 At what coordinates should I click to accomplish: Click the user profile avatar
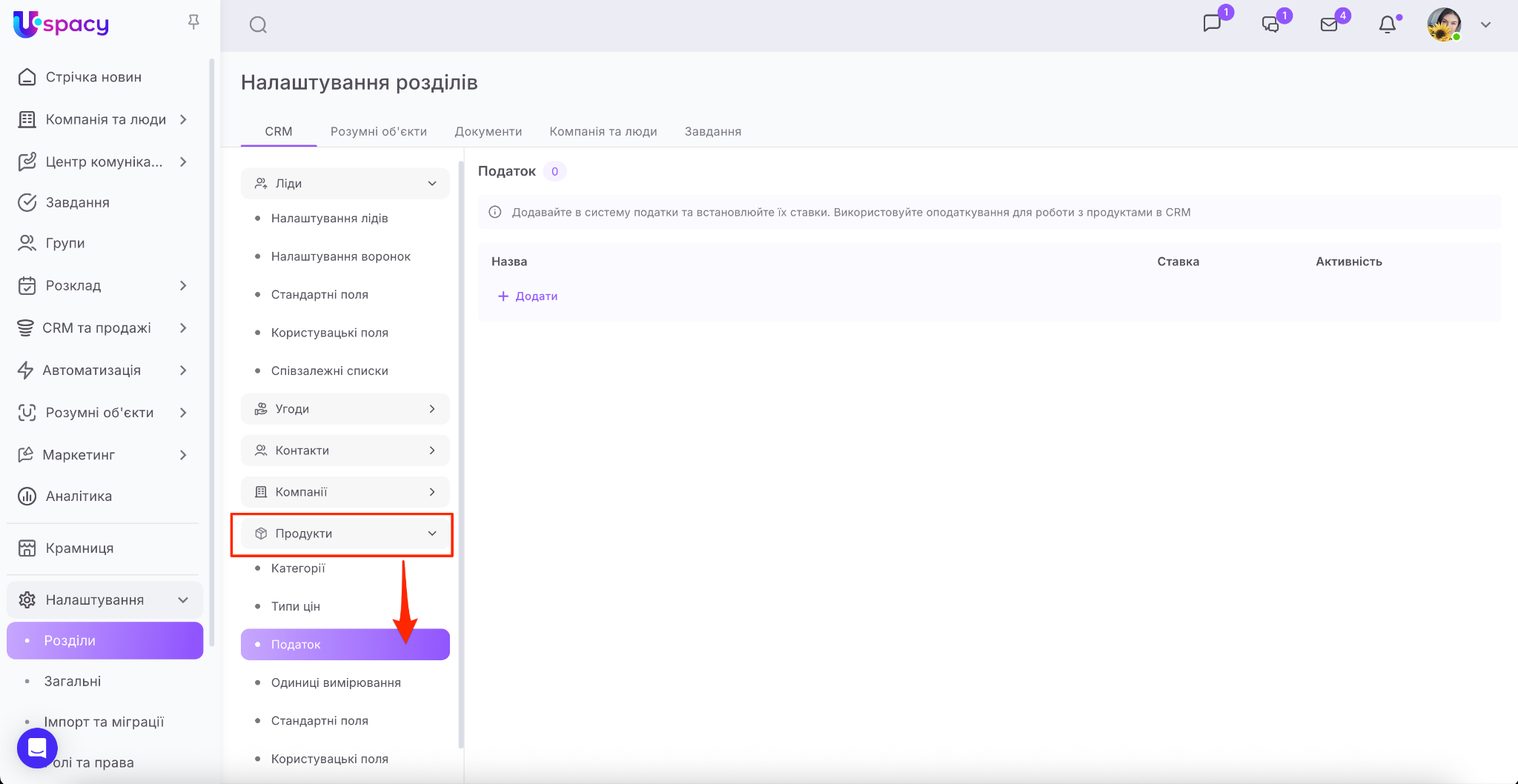tap(1444, 24)
